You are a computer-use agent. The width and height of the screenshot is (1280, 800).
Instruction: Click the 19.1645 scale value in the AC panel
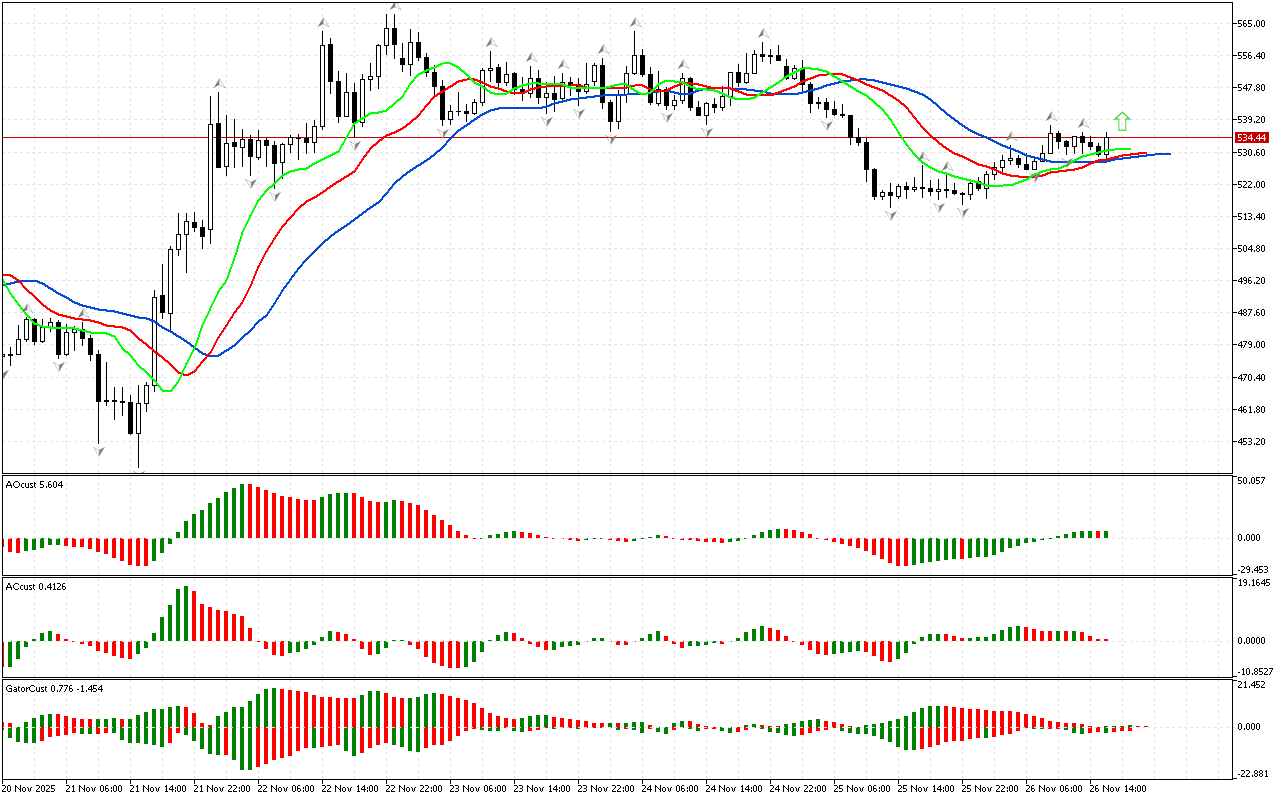[1254, 583]
